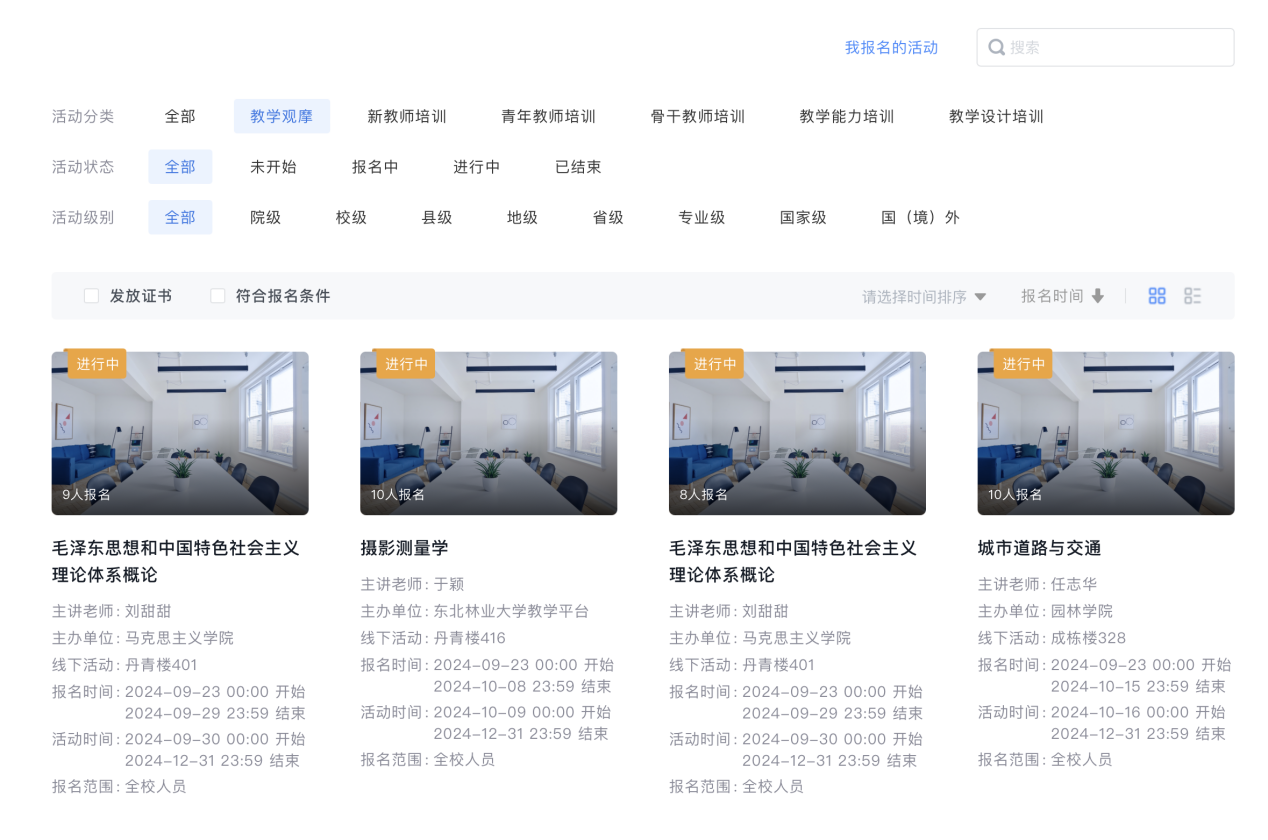
Task: Enable the 发放证书 checkbox
Action: (91, 296)
